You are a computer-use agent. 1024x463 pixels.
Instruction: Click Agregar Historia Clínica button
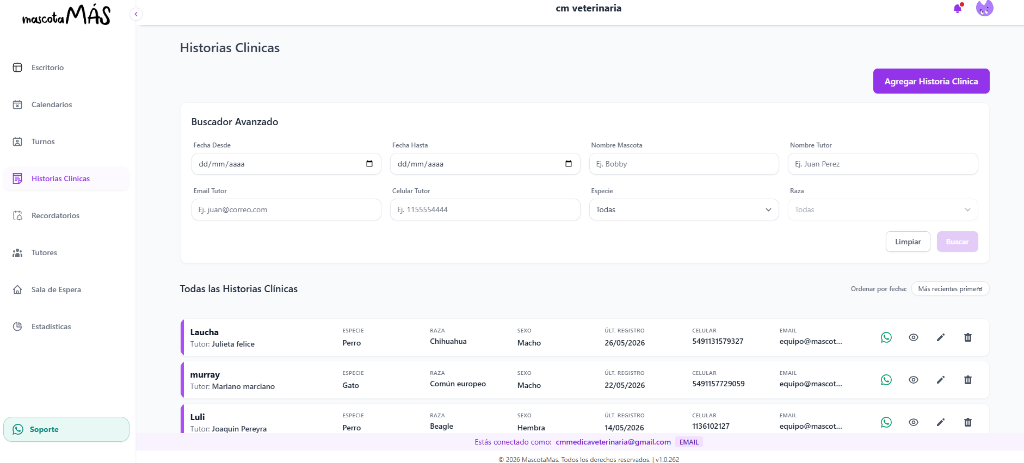[x=931, y=82]
